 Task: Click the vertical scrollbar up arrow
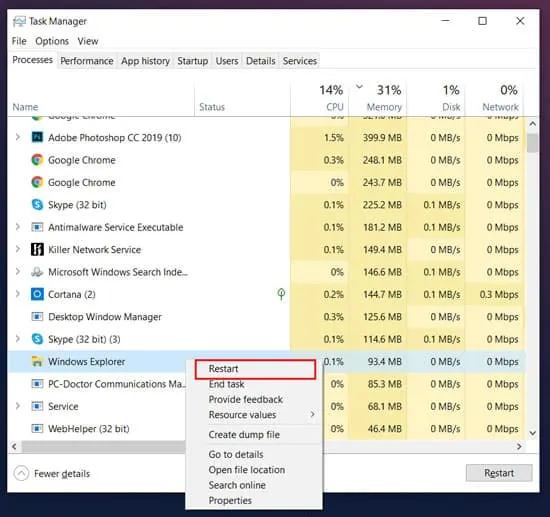532,124
